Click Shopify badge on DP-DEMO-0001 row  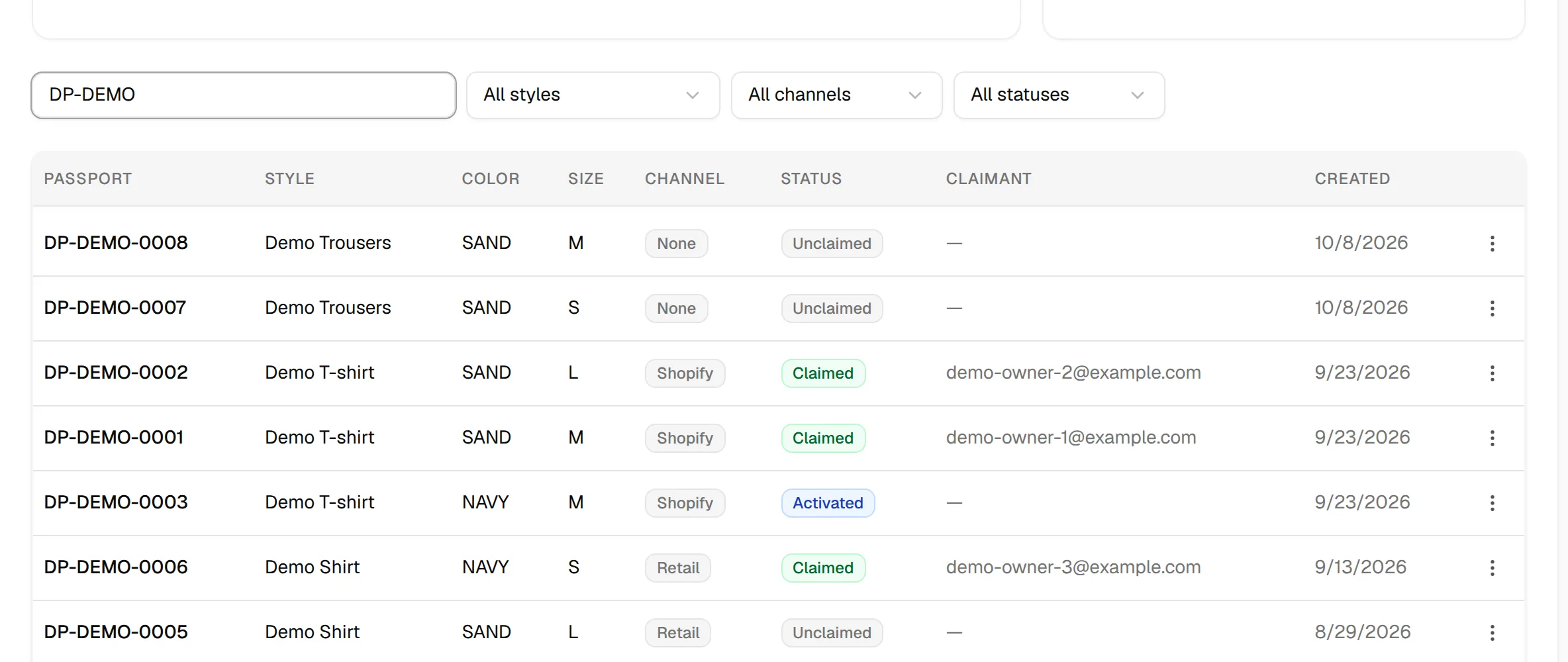[685, 438]
